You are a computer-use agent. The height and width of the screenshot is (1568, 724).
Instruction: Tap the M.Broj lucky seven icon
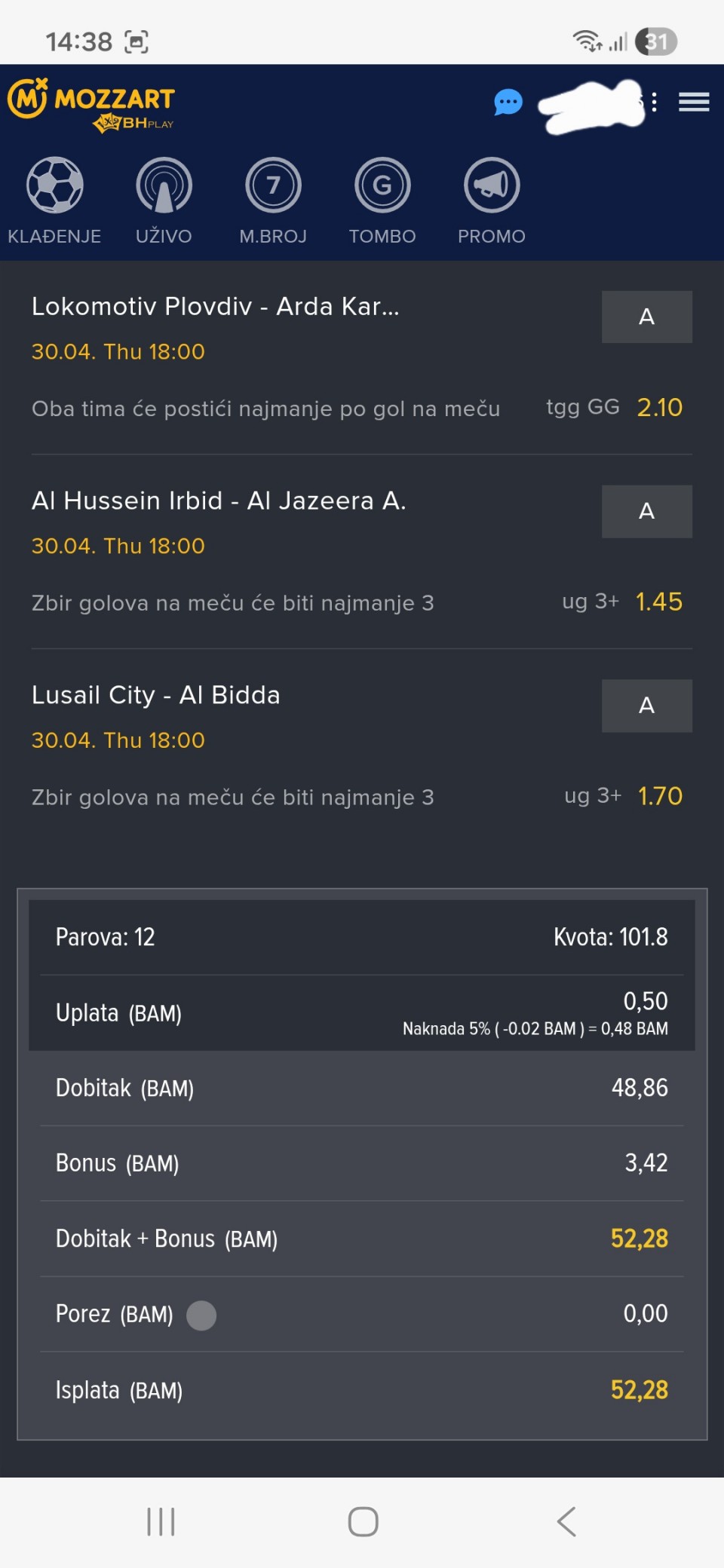(273, 185)
